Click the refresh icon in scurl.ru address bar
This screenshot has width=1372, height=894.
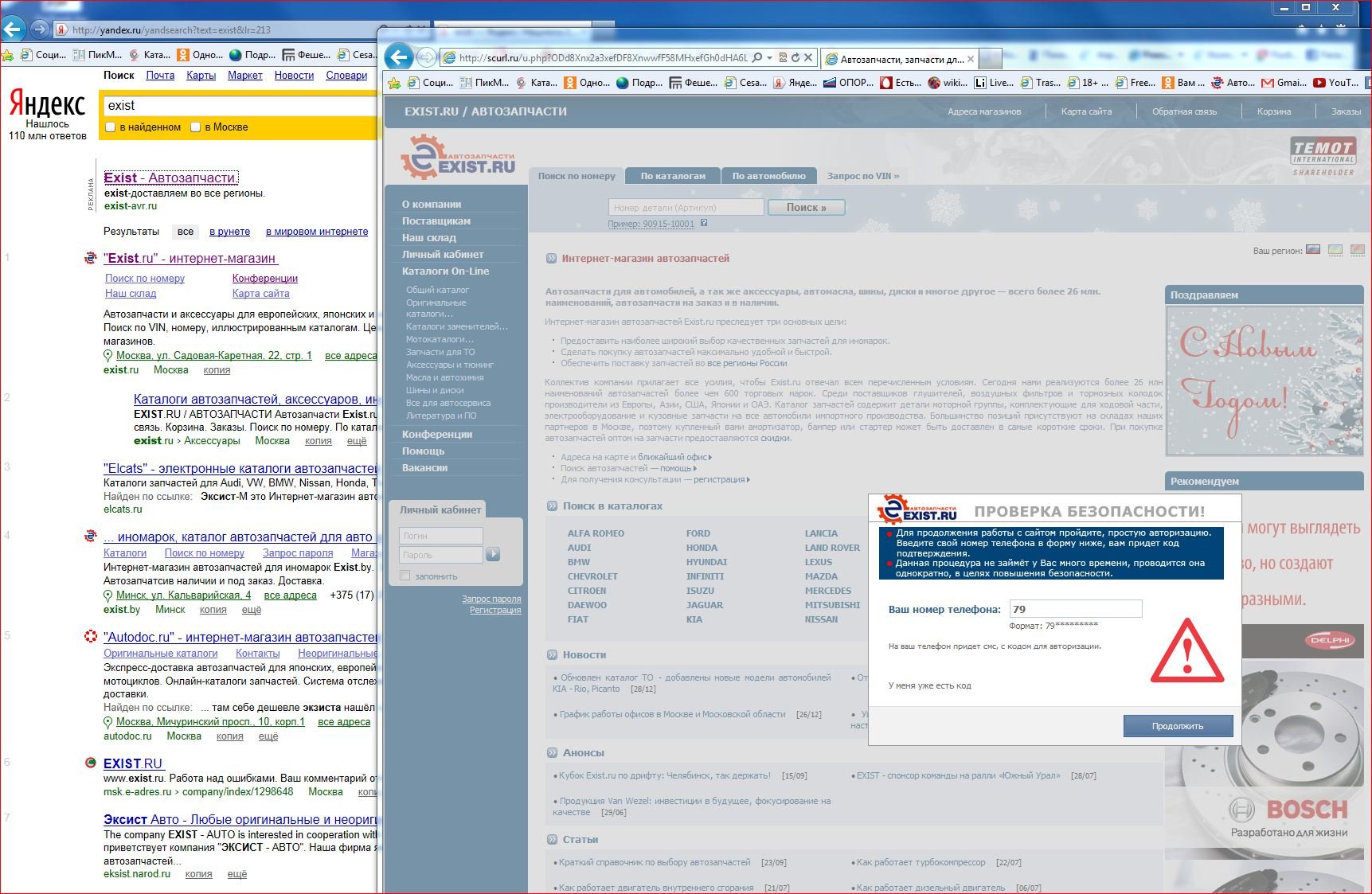(x=795, y=57)
